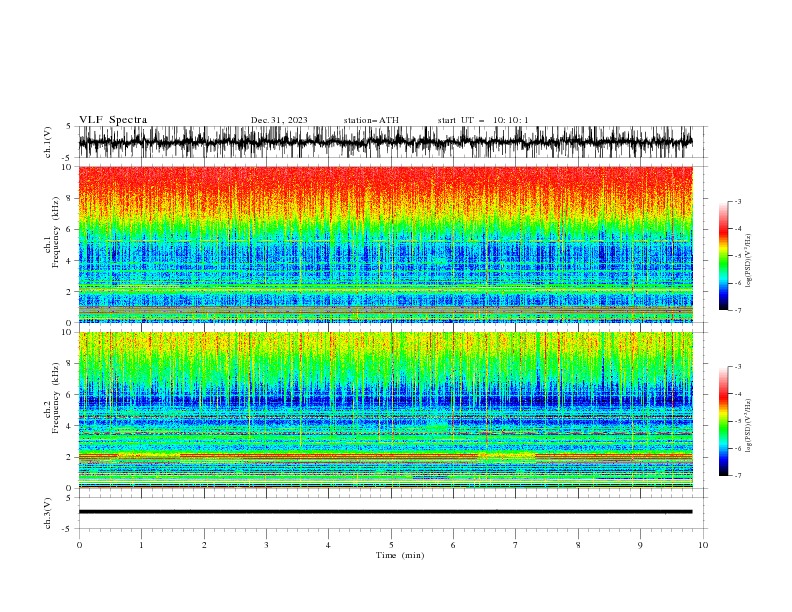Screen dimensions: 792x612
Task: Click time axis tick label '3'
Action: (x=266, y=545)
